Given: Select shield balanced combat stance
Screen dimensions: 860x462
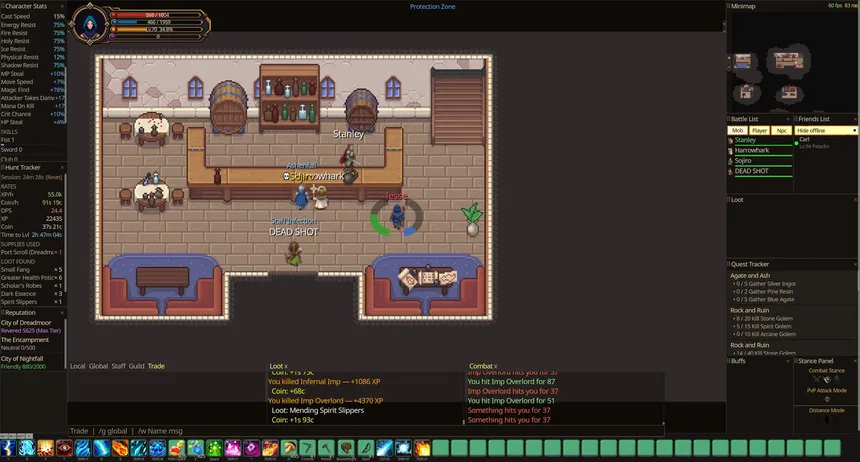Looking at the screenshot, I should 827,379.
